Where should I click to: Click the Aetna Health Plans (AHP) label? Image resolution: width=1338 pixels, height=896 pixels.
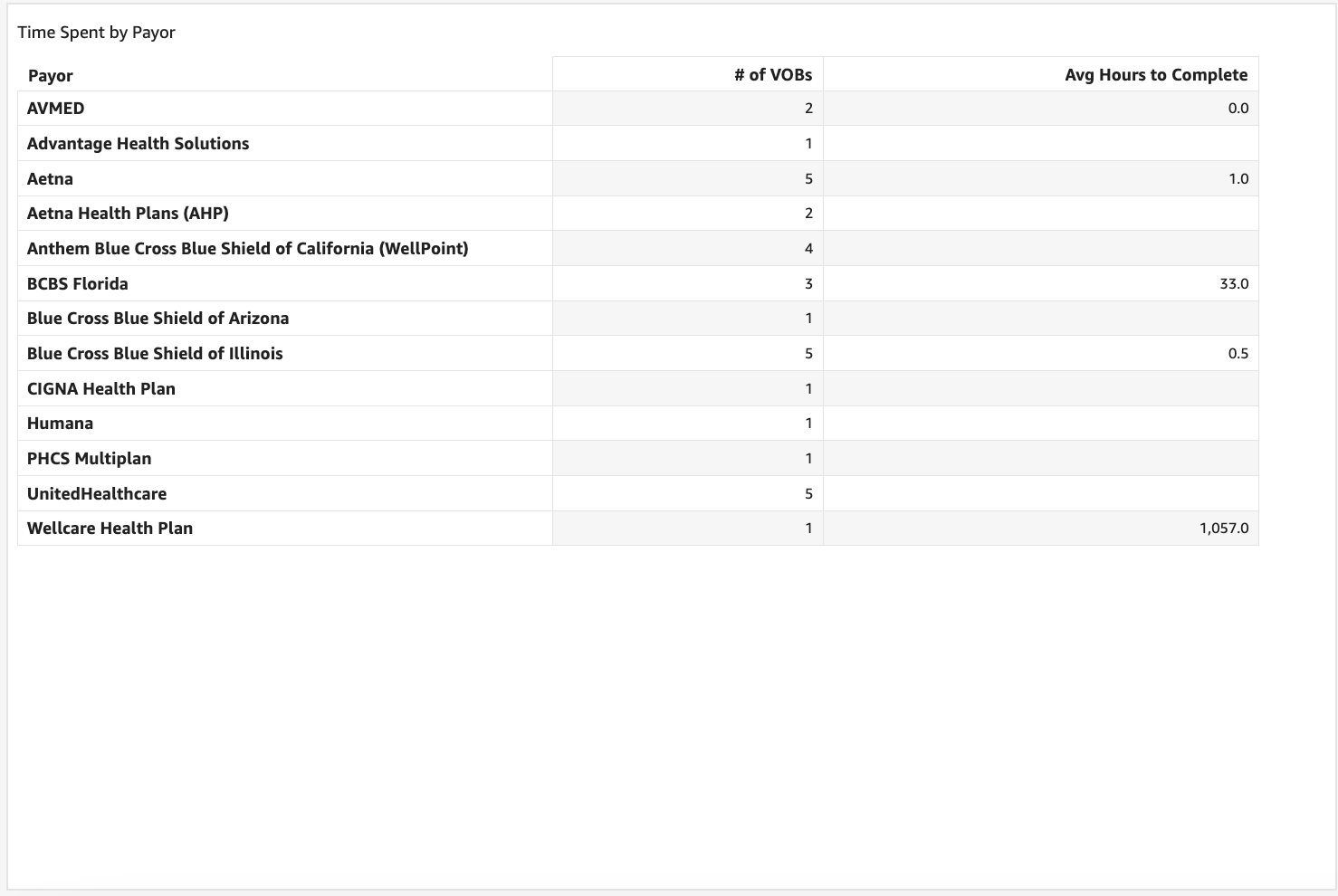click(x=128, y=214)
